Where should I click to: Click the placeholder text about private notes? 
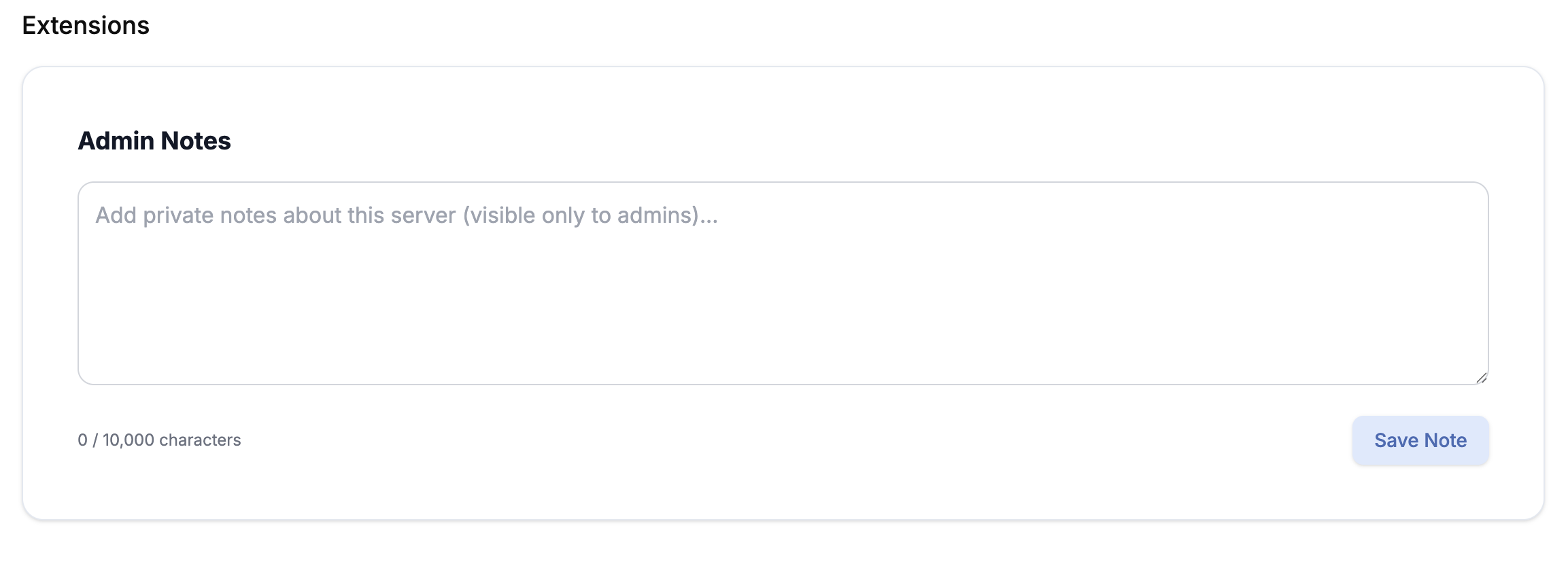[x=406, y=215]
